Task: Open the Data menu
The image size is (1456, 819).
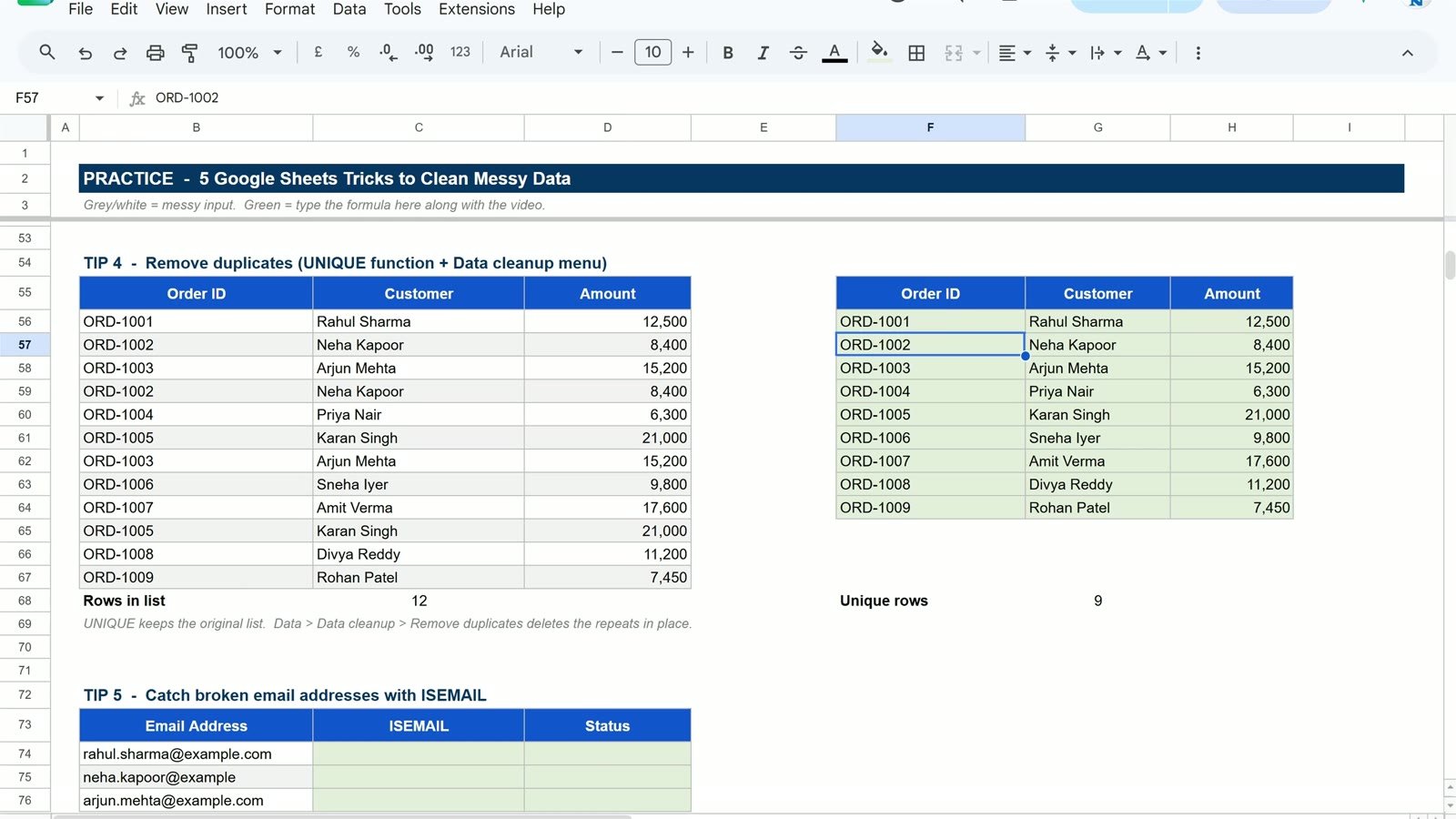Action: [x=349, y=9]
